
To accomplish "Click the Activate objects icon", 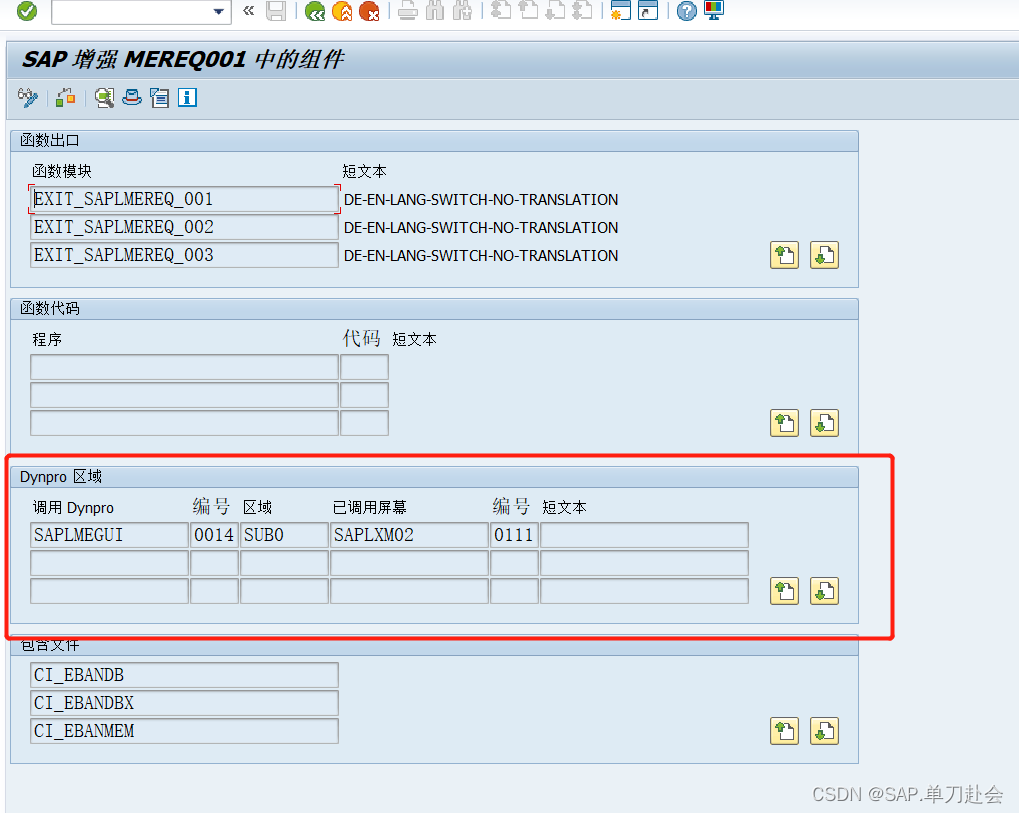I will tap(66, 98).
